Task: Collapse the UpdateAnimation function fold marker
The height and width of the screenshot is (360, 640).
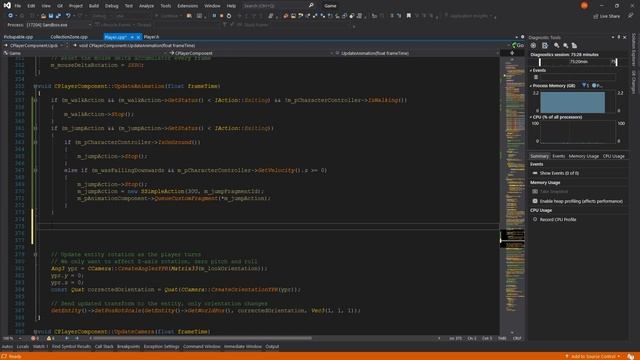Action: pyautogui.click(x=36, y=86)
